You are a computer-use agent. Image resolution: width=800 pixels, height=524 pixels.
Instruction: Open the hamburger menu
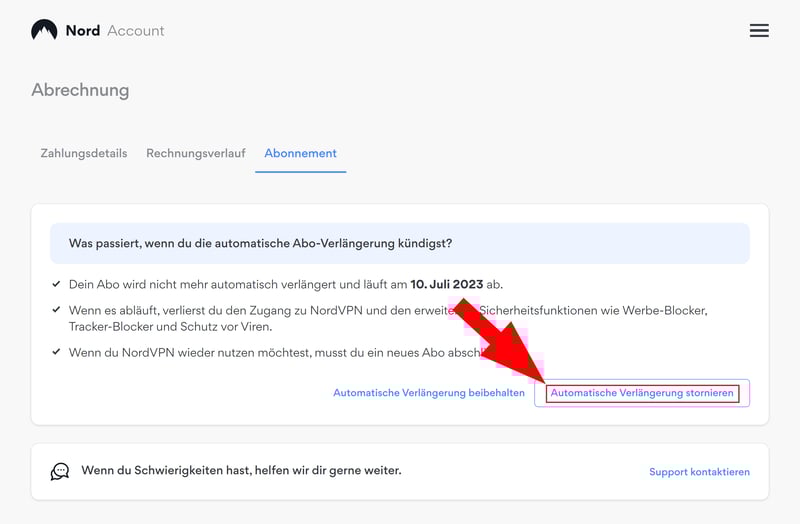759,30
